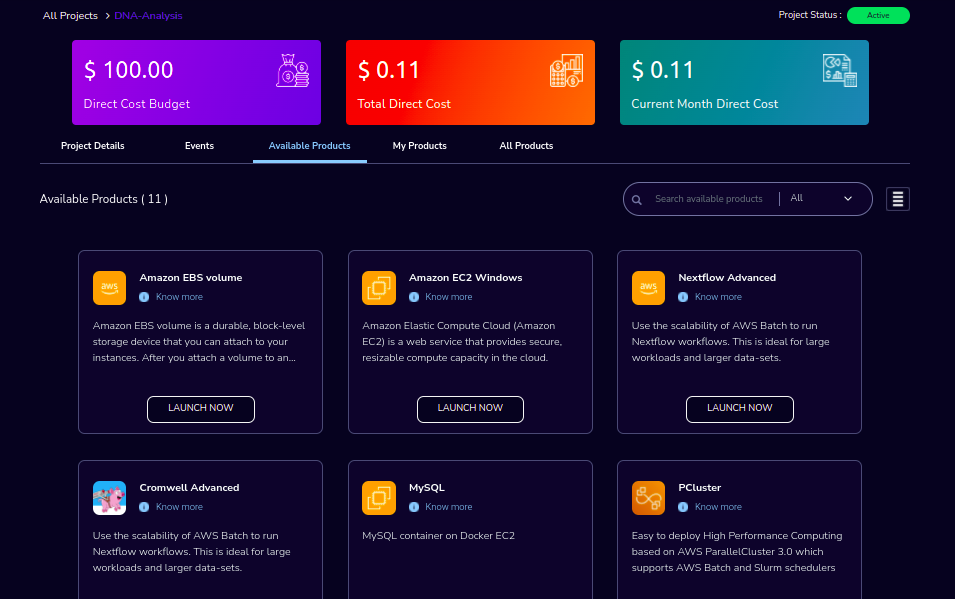
Task: Click info icon under PCluster
Action: pos(683,507)
